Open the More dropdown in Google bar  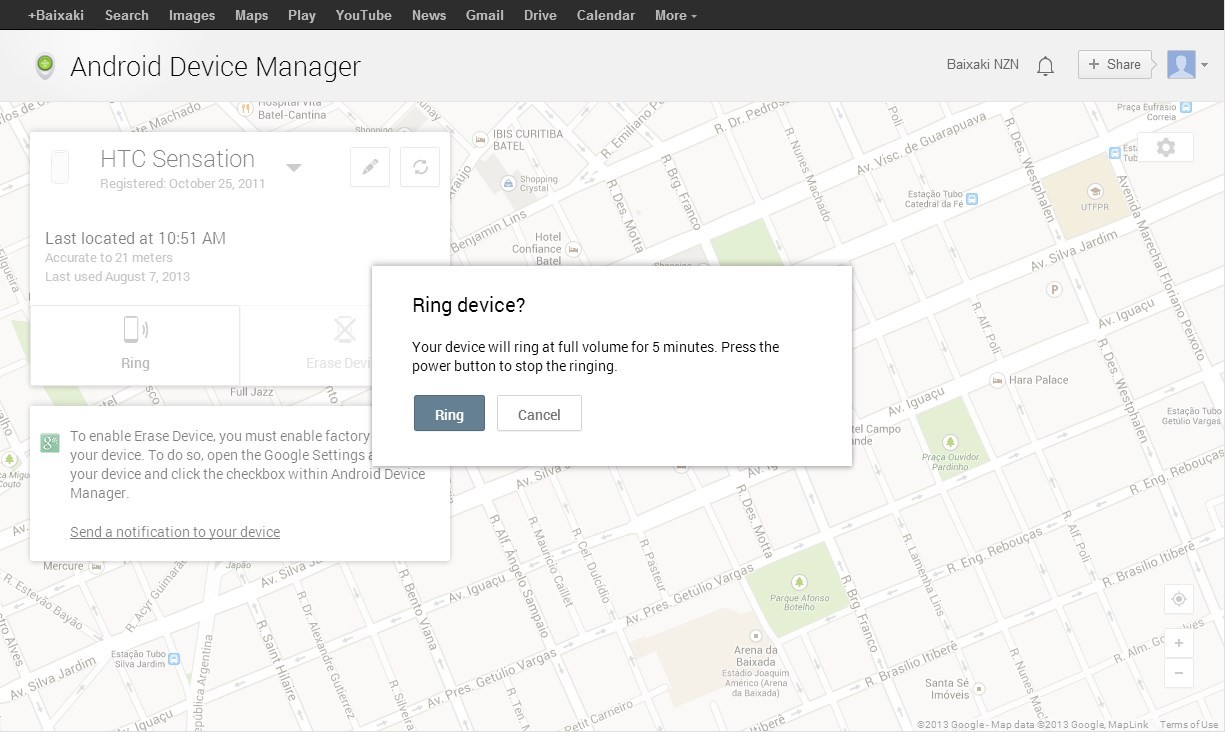coord(676,15)
